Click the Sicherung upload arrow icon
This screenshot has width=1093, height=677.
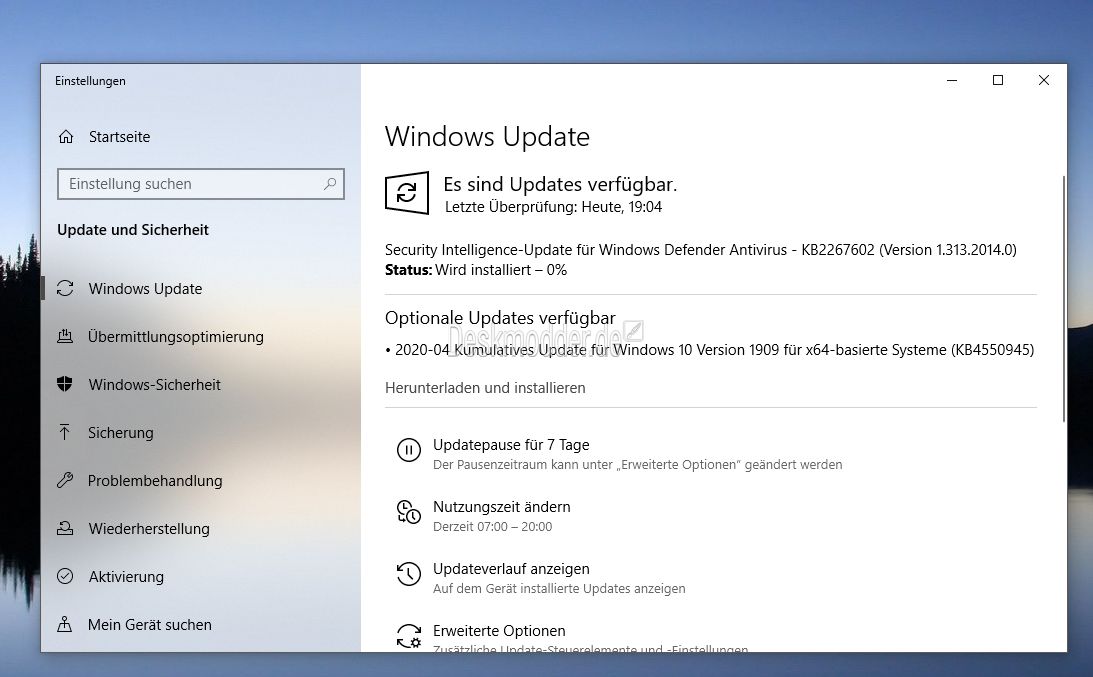tap(65, 432)
